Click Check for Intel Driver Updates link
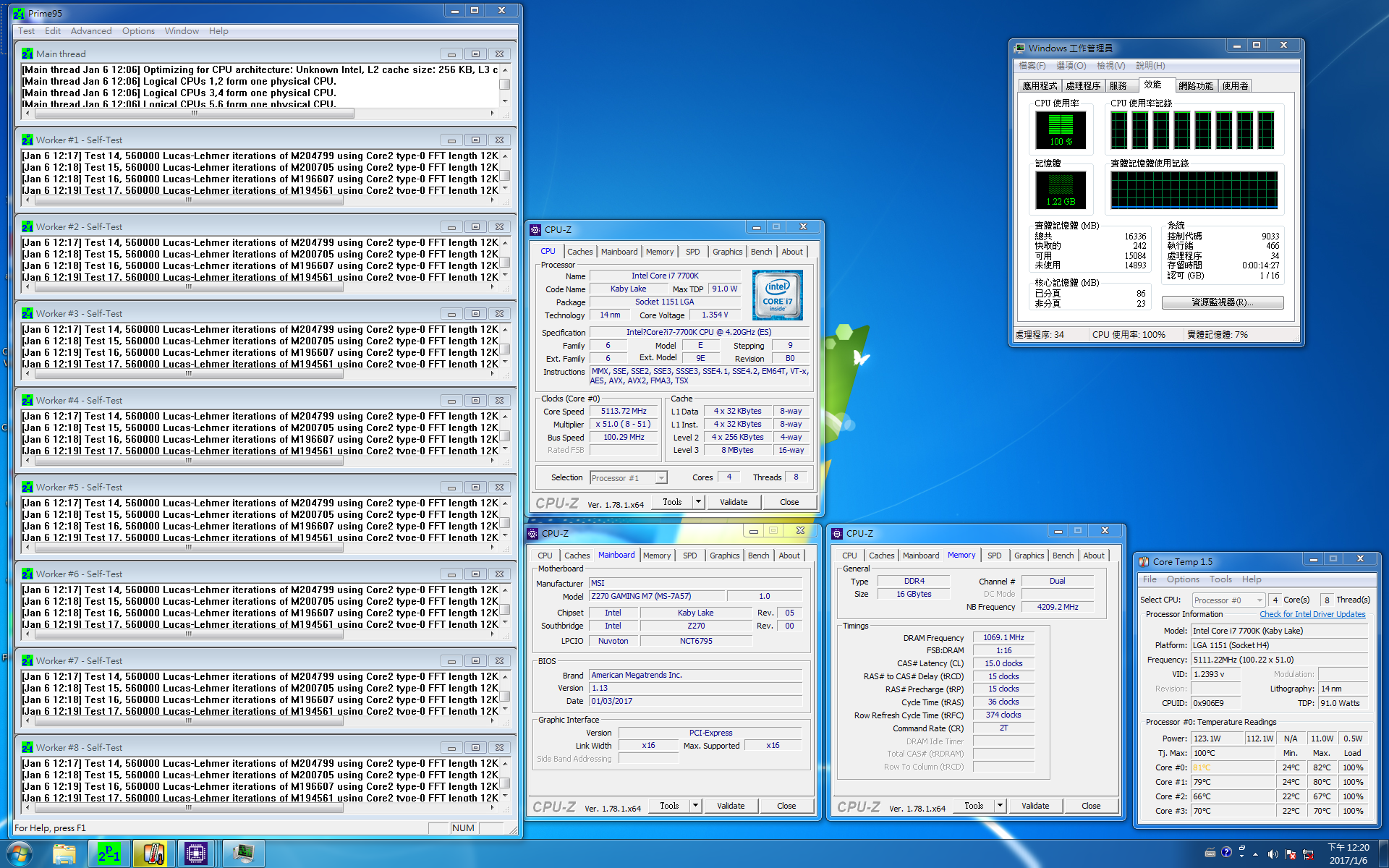Viewport: 1389px width, 868px height. click(1312, 615)
